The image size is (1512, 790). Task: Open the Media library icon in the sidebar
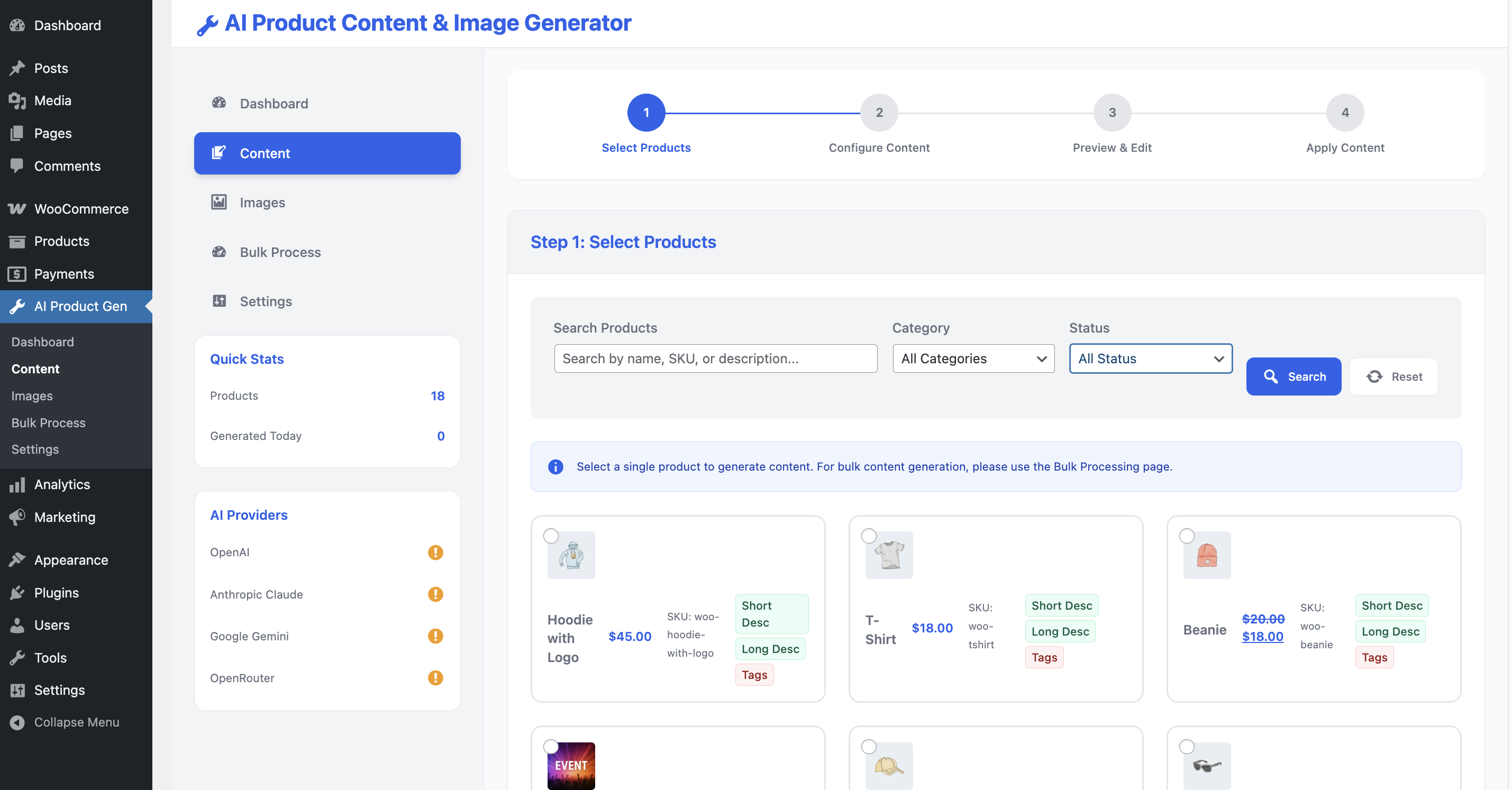(17, 100)
